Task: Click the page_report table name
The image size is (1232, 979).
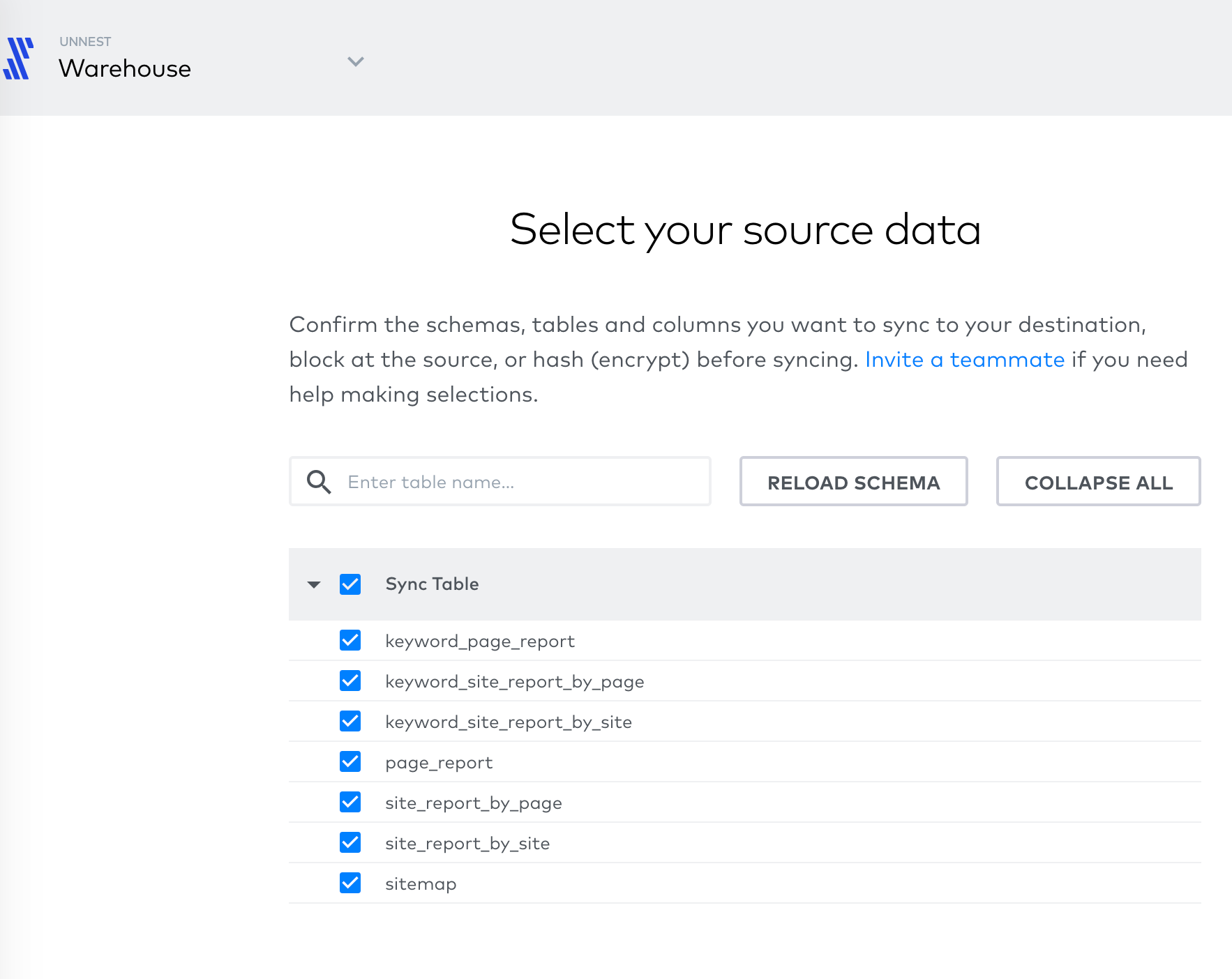Action: click(439, 763)
